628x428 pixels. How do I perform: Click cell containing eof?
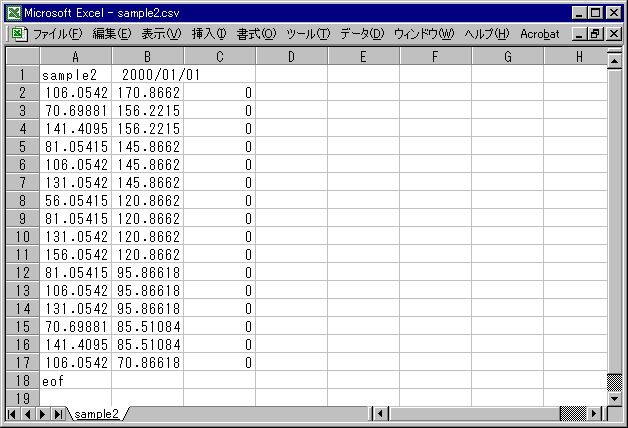coord(75,381)
